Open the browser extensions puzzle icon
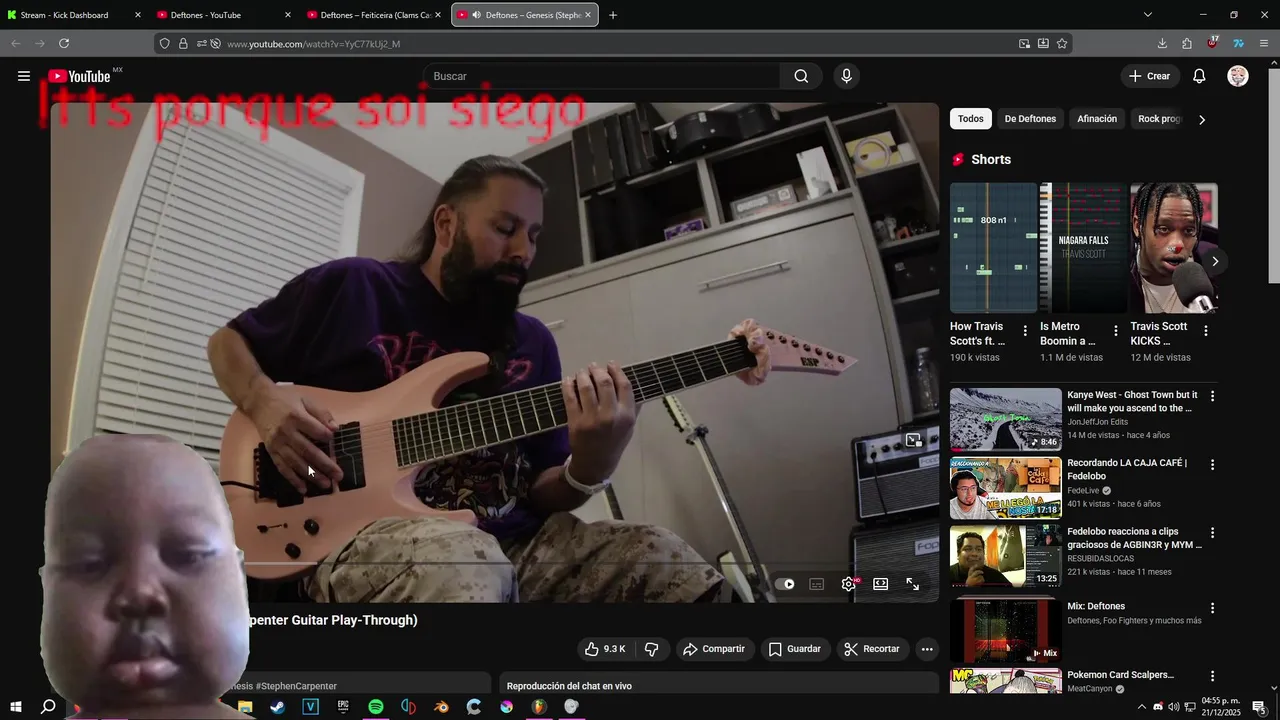The image size is (1280, 720). [x=1187, y=43]
